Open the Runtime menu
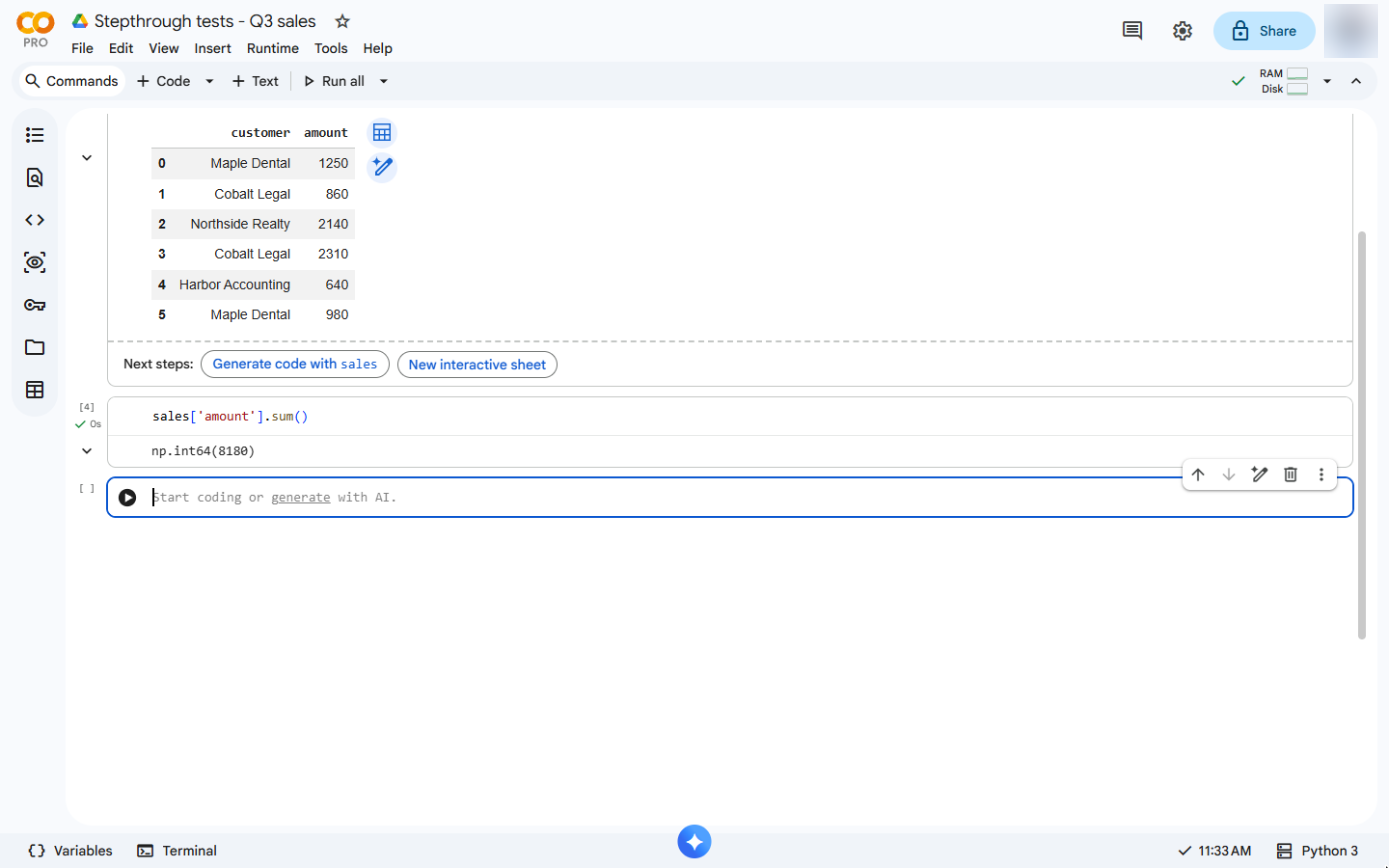This screenshot has height=868, width=1389. coord(273,48)
